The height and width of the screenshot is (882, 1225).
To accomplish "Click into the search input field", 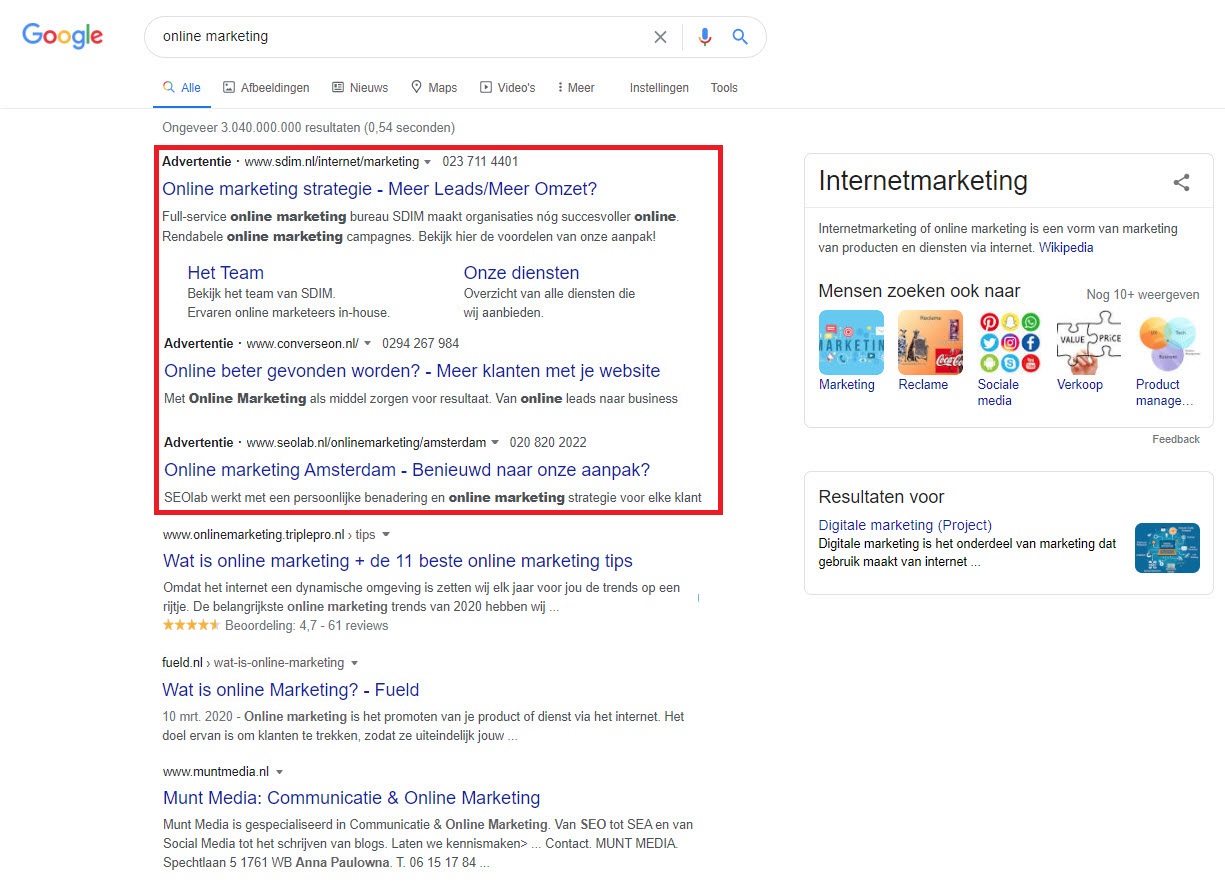I will pyautogui.click(x=400, y=37).
